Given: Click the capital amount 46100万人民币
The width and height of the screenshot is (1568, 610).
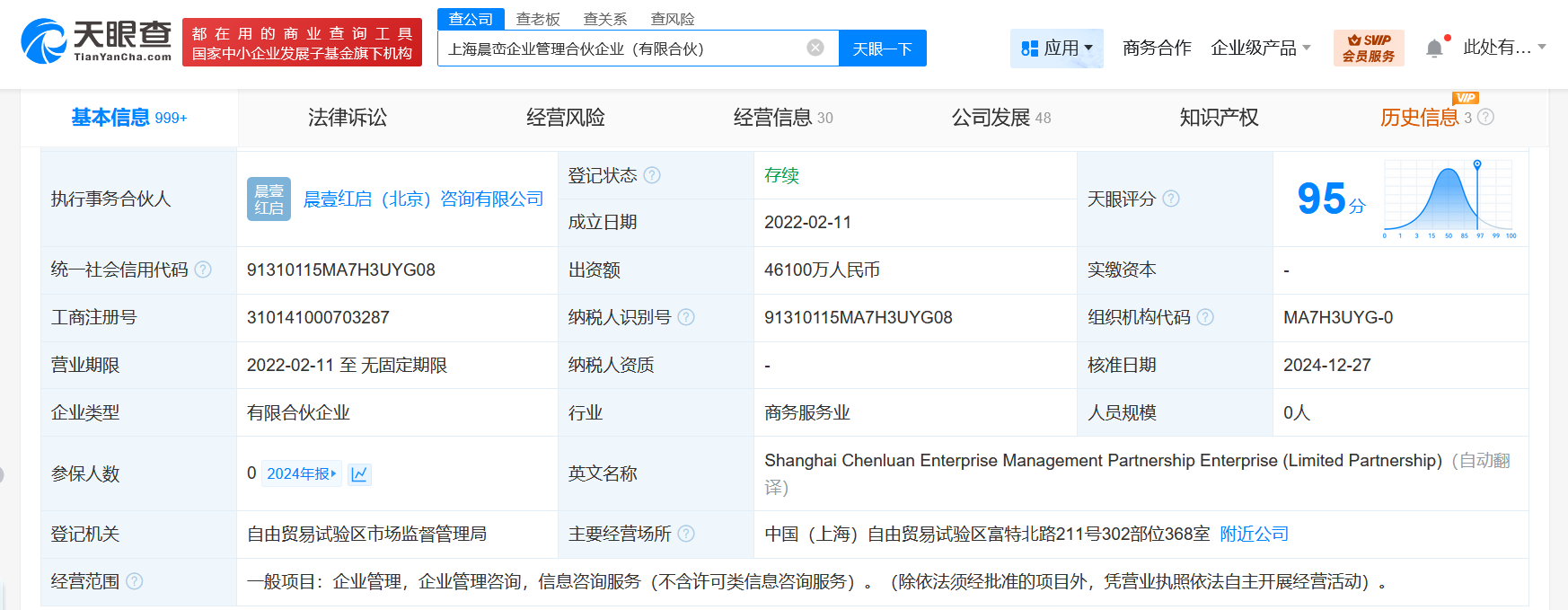Looking at the screenshot, I should click(822, 270).
